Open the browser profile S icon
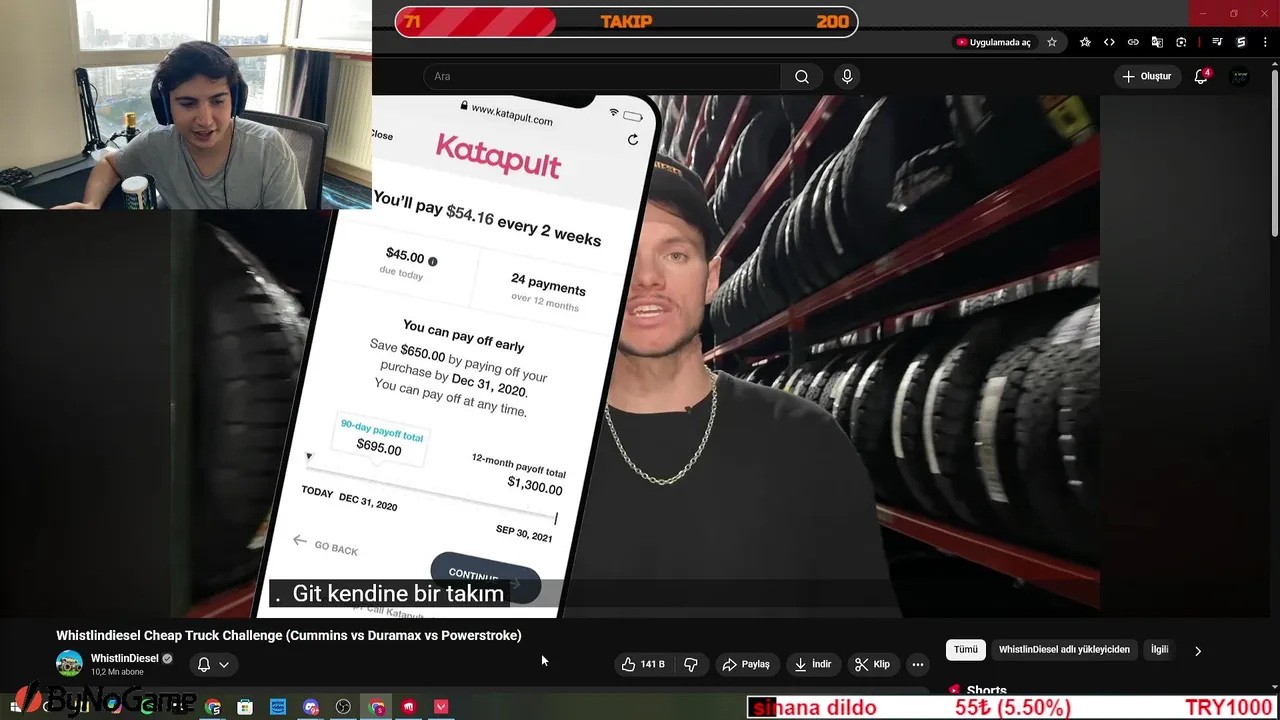Screen dimensions: 1280x720 point(1241,42)
